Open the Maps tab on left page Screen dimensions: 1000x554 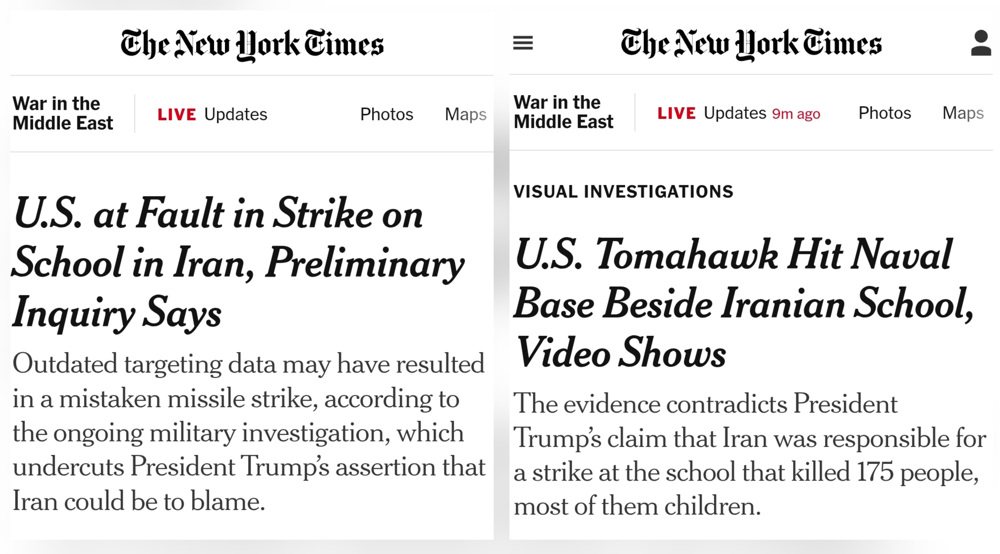[465, 114]
